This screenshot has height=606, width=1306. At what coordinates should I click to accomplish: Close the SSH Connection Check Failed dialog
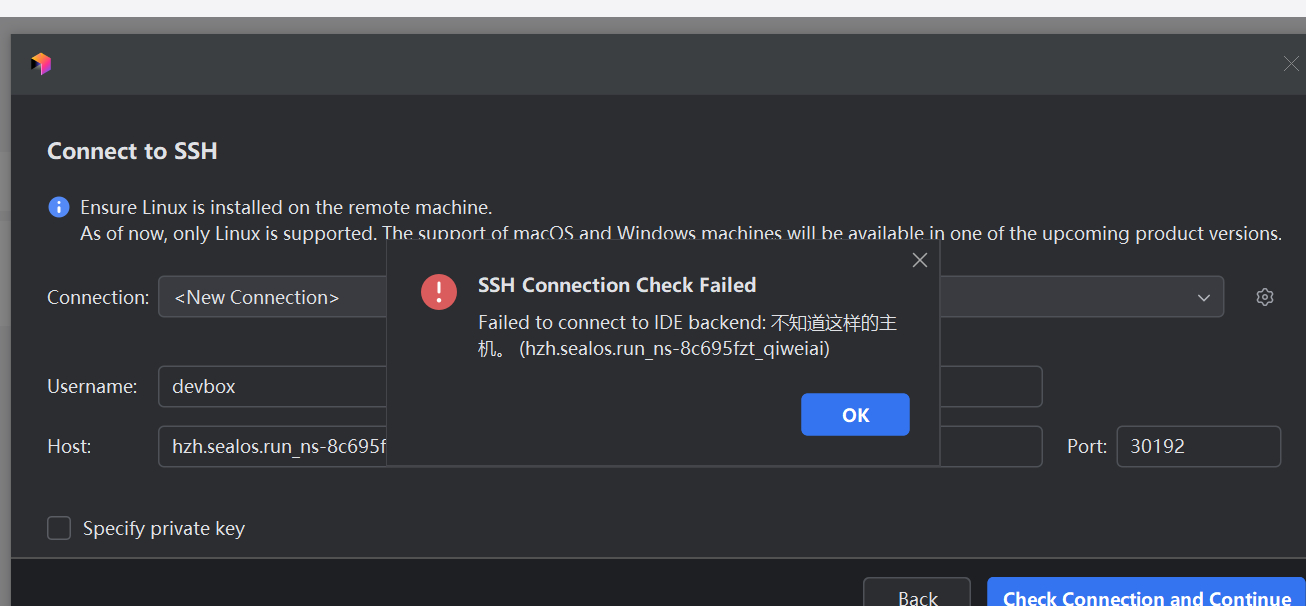point(920,260)
